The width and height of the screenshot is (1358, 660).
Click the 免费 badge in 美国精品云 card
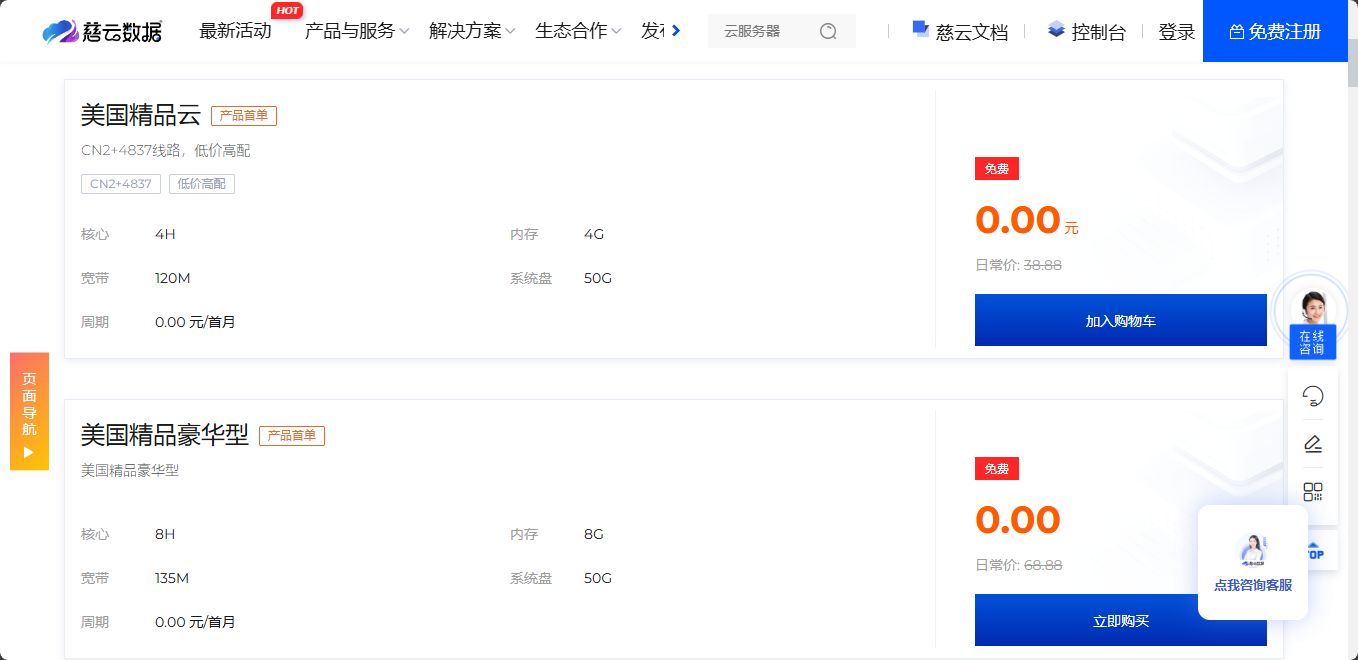click(x=997, y=169)
